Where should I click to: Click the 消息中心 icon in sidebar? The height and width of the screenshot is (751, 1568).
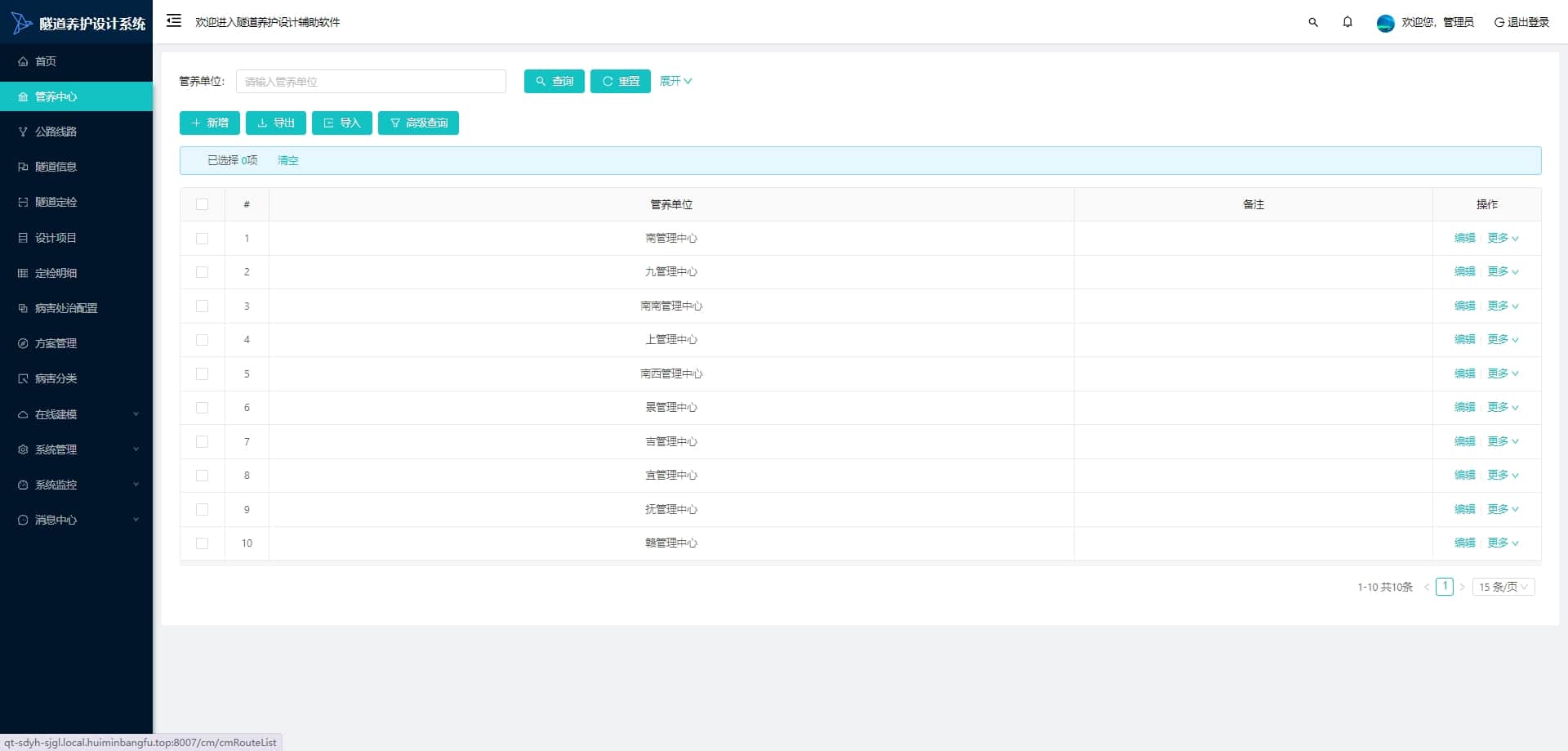23,520
